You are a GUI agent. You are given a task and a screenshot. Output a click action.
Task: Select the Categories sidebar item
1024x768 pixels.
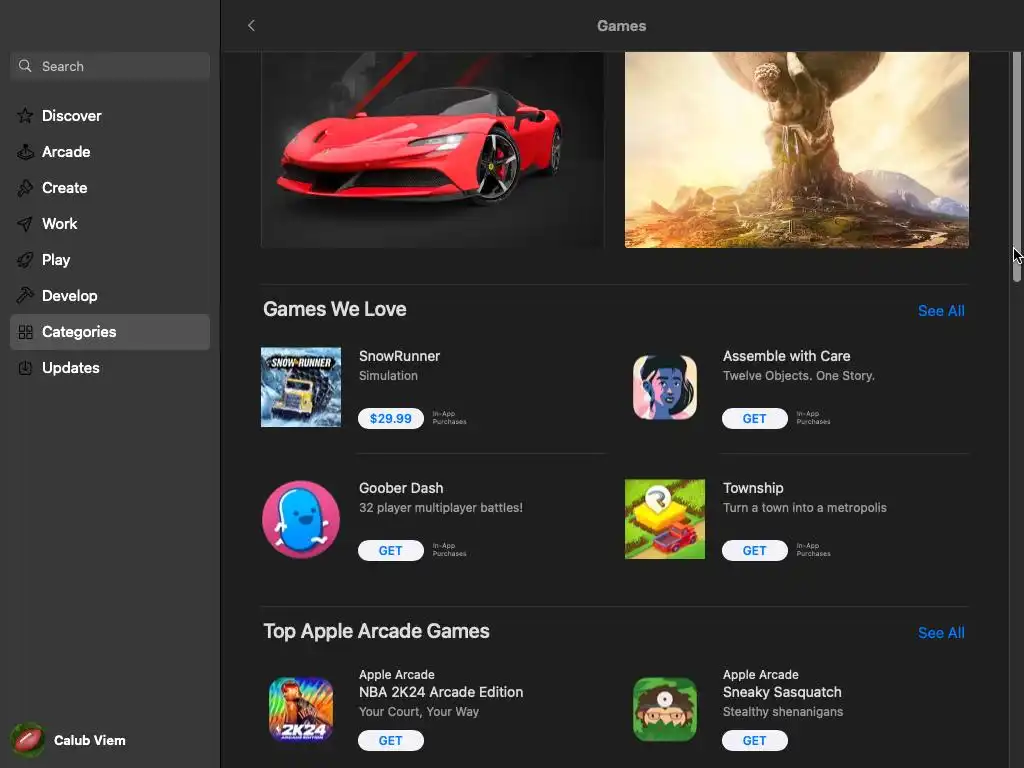(x=110, y=332)
